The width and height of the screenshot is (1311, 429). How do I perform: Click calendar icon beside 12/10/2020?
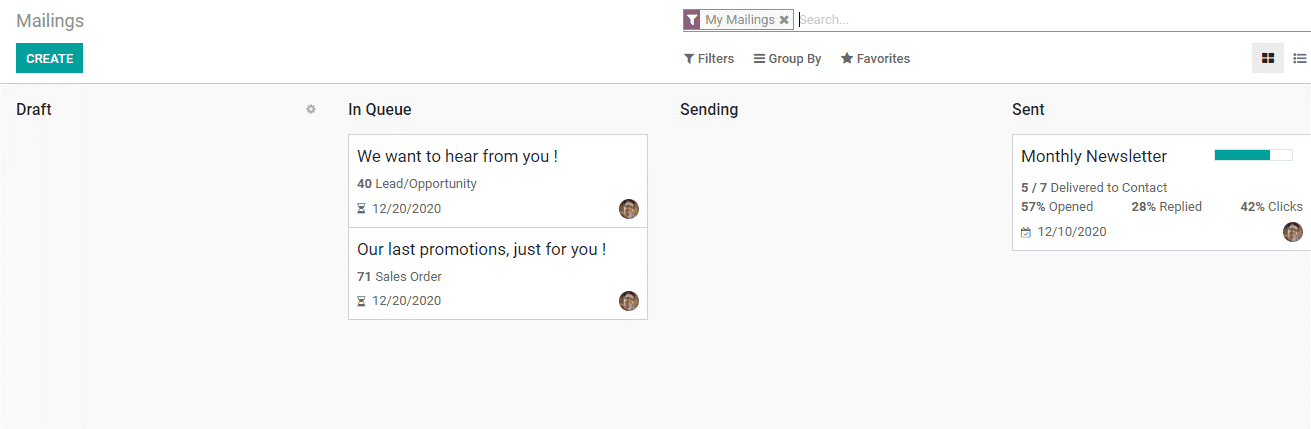pos(1026,232)
